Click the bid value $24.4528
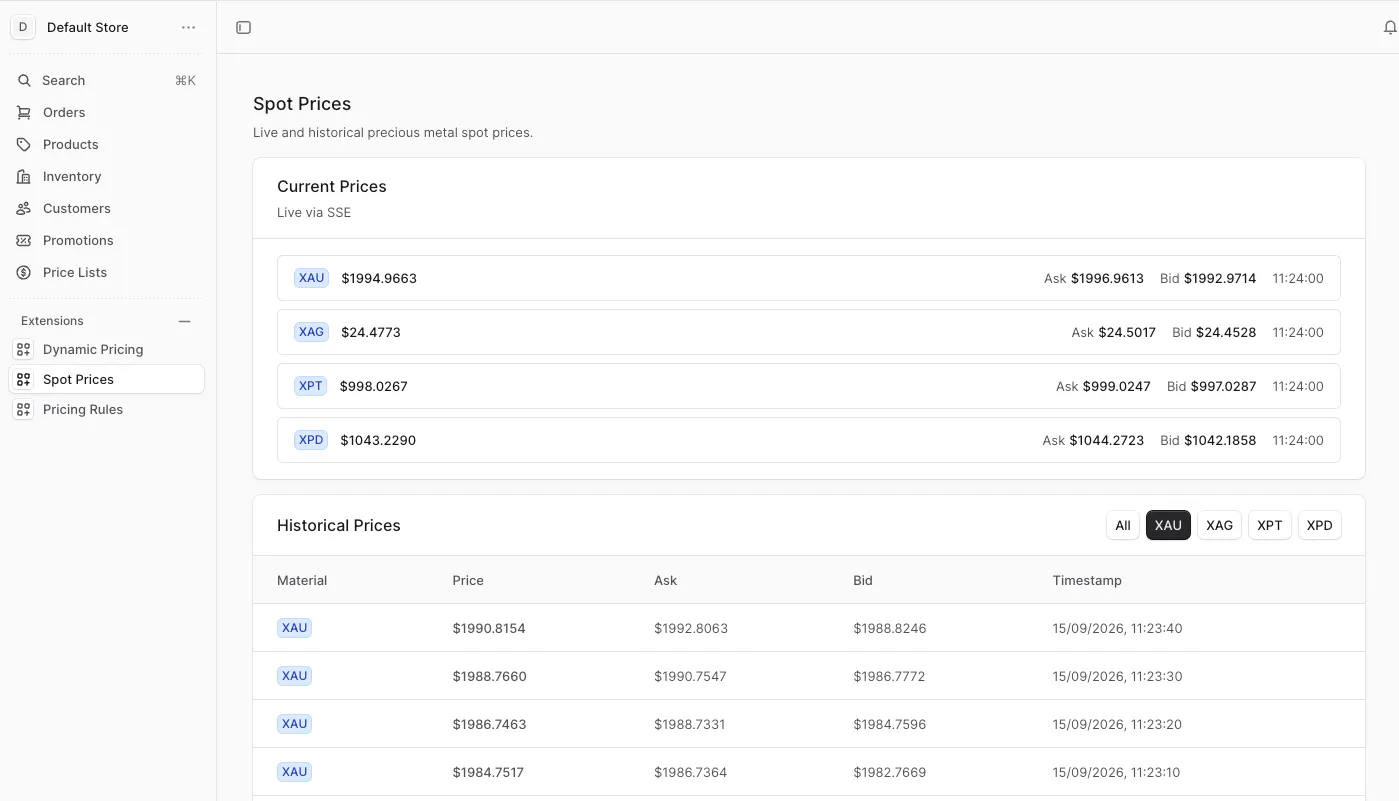 pos(1226,332)
